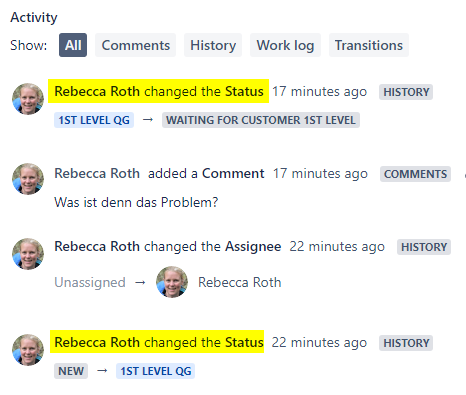Click the WAITING FOR CUSTOMER 1ST LEVEL status badge

pyautogui.click(x=261, y=120)
